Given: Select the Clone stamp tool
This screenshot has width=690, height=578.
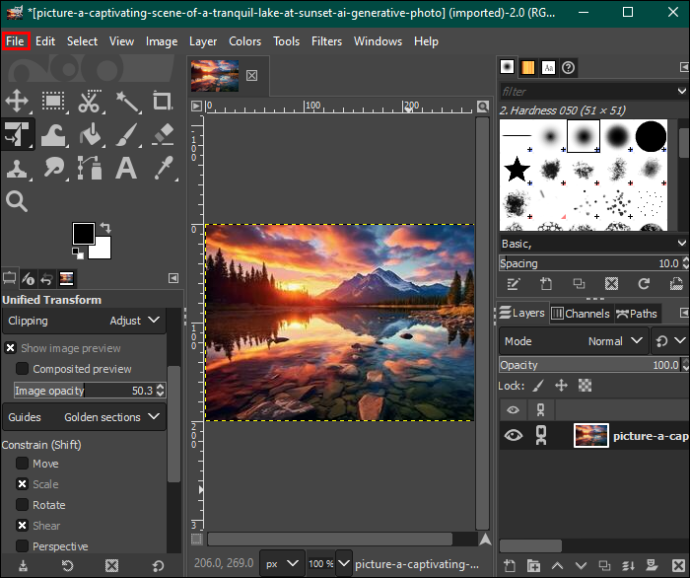Looking at the screenshot, I should (x=17, y=168).
